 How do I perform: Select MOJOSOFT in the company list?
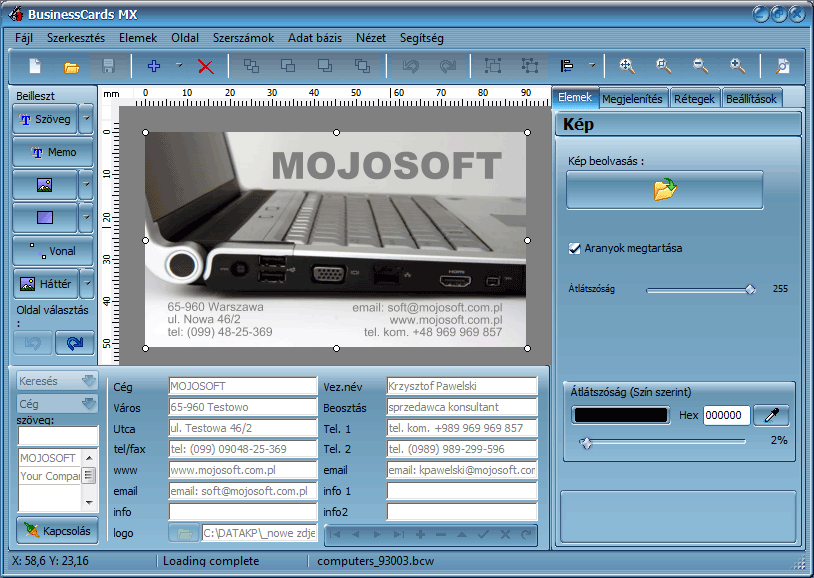click(x=50, y=458)
